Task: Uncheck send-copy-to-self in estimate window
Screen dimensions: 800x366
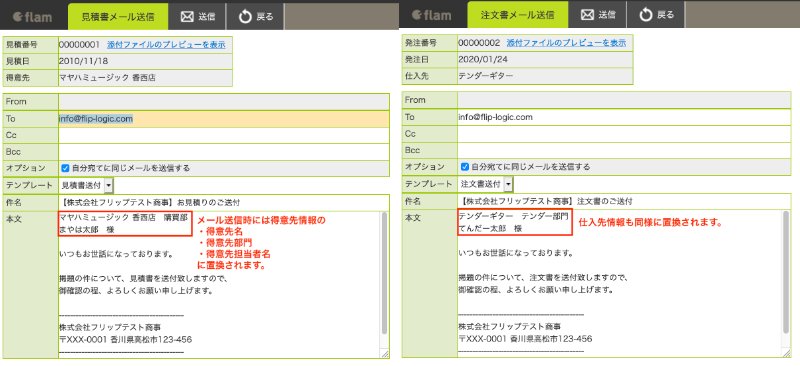Action: pos(65,167)
